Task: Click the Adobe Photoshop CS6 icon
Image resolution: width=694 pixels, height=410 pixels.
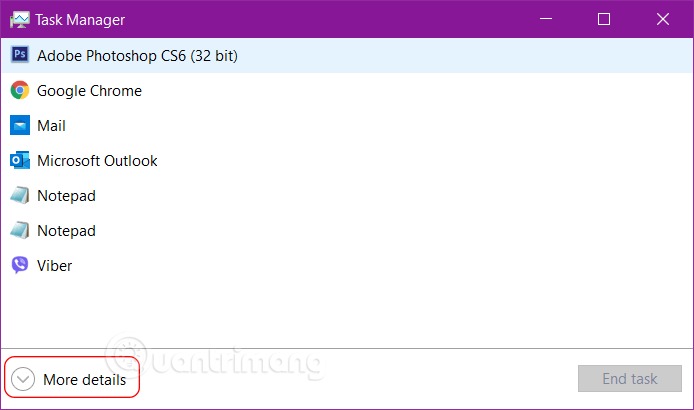Action: pos(20,55)
